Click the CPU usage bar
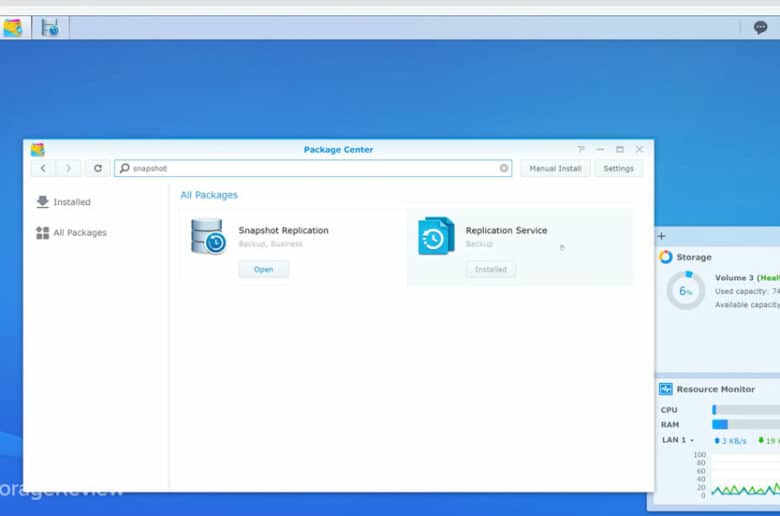The image size is (780, 516). 746,410
